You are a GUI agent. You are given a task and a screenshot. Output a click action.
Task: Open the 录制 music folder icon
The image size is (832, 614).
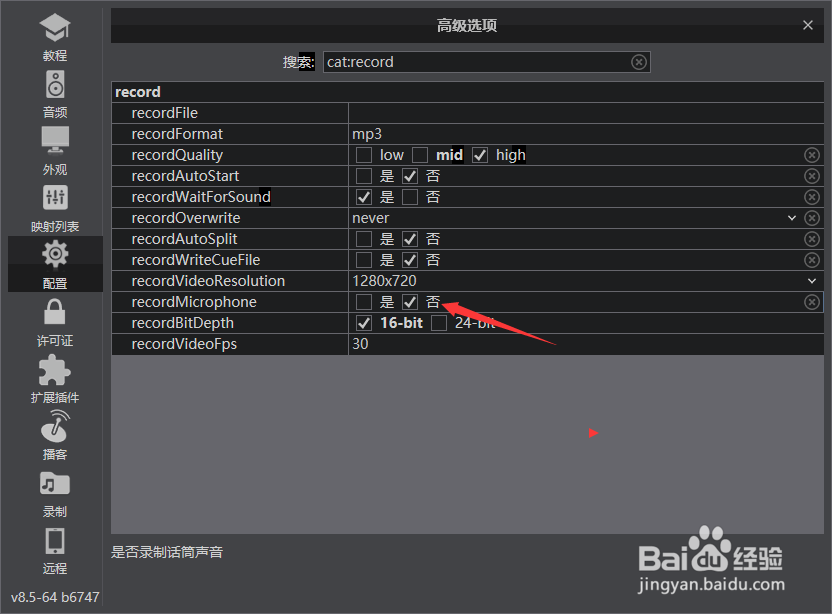click(55, 494)
